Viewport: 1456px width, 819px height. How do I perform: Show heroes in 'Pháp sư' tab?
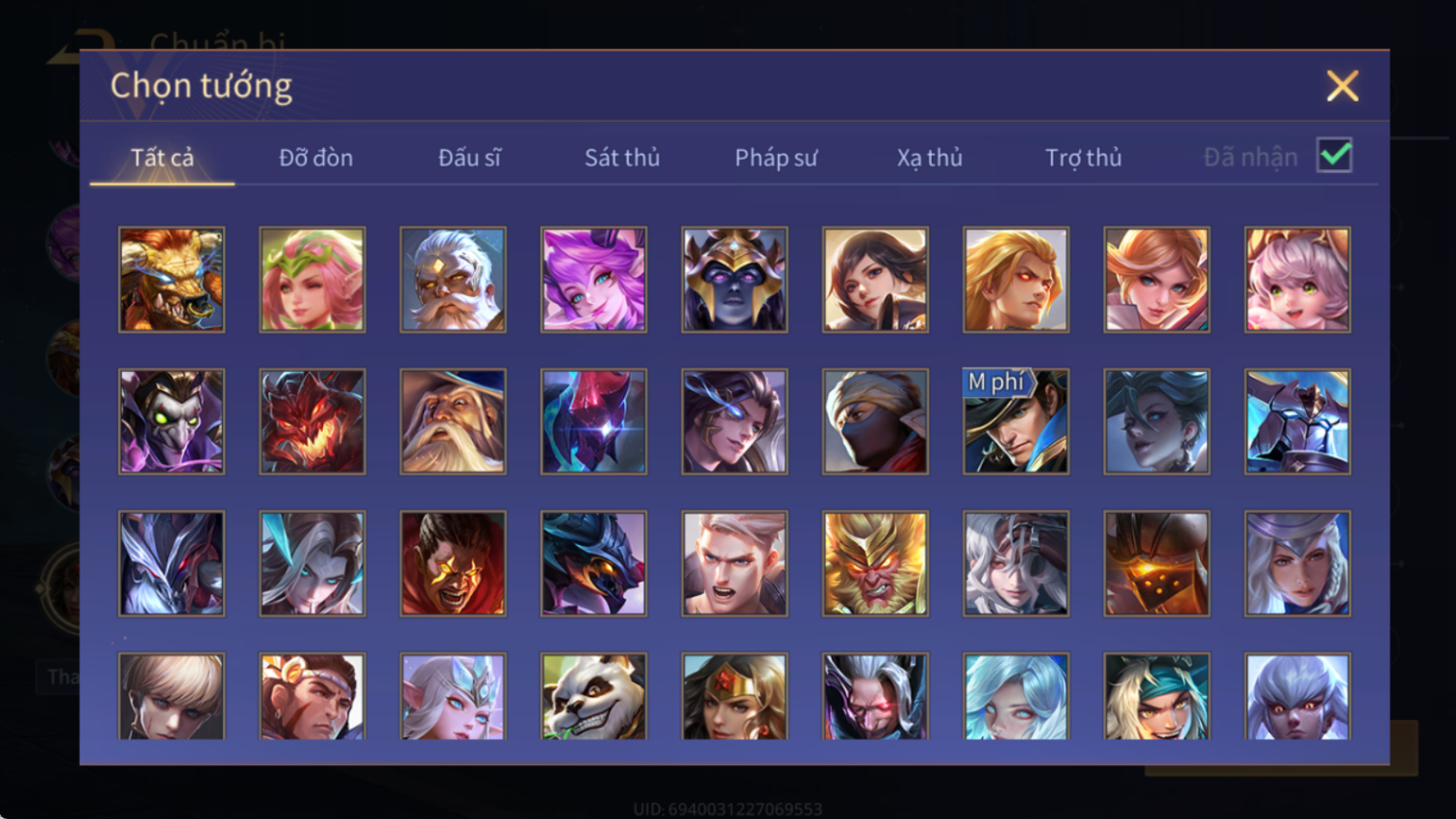point(776,158)
